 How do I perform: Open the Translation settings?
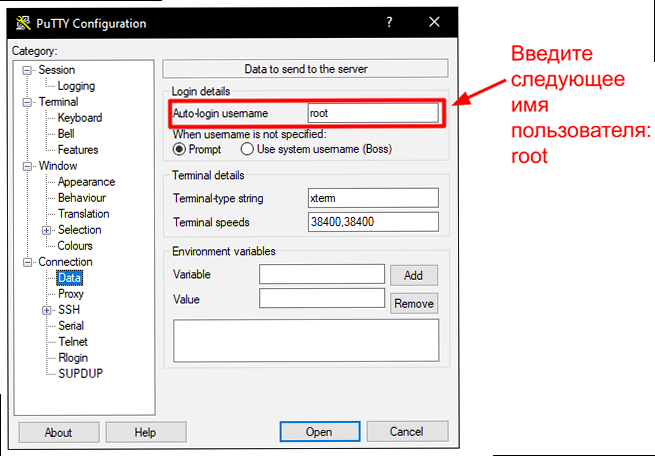(84, 214)
